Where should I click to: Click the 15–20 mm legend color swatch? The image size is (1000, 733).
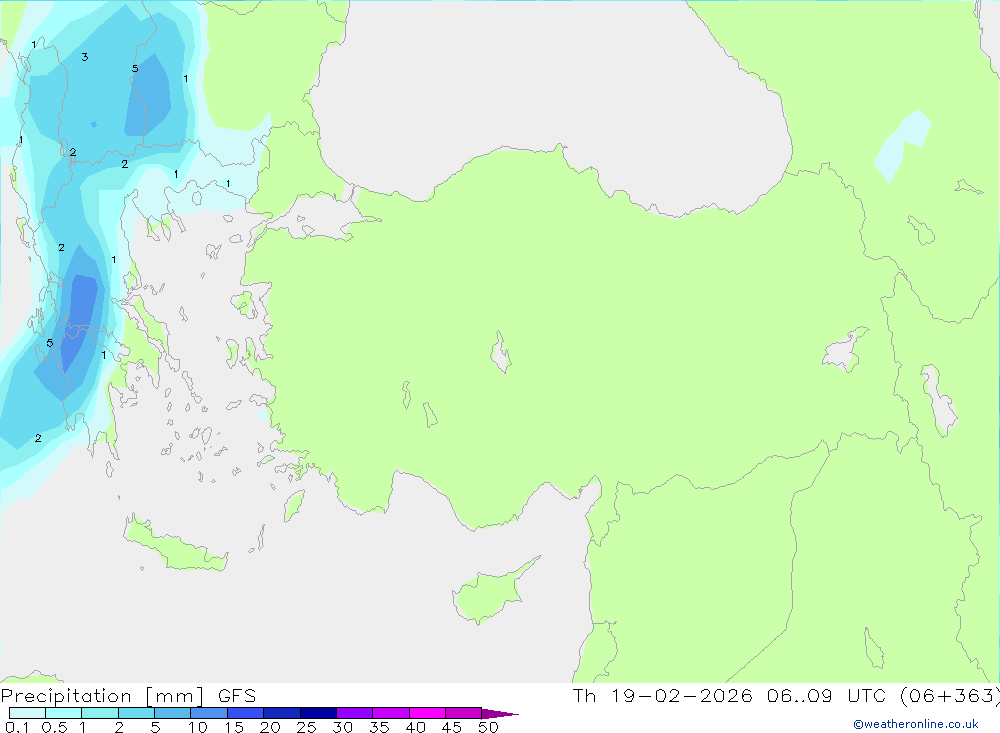(245, 713)
